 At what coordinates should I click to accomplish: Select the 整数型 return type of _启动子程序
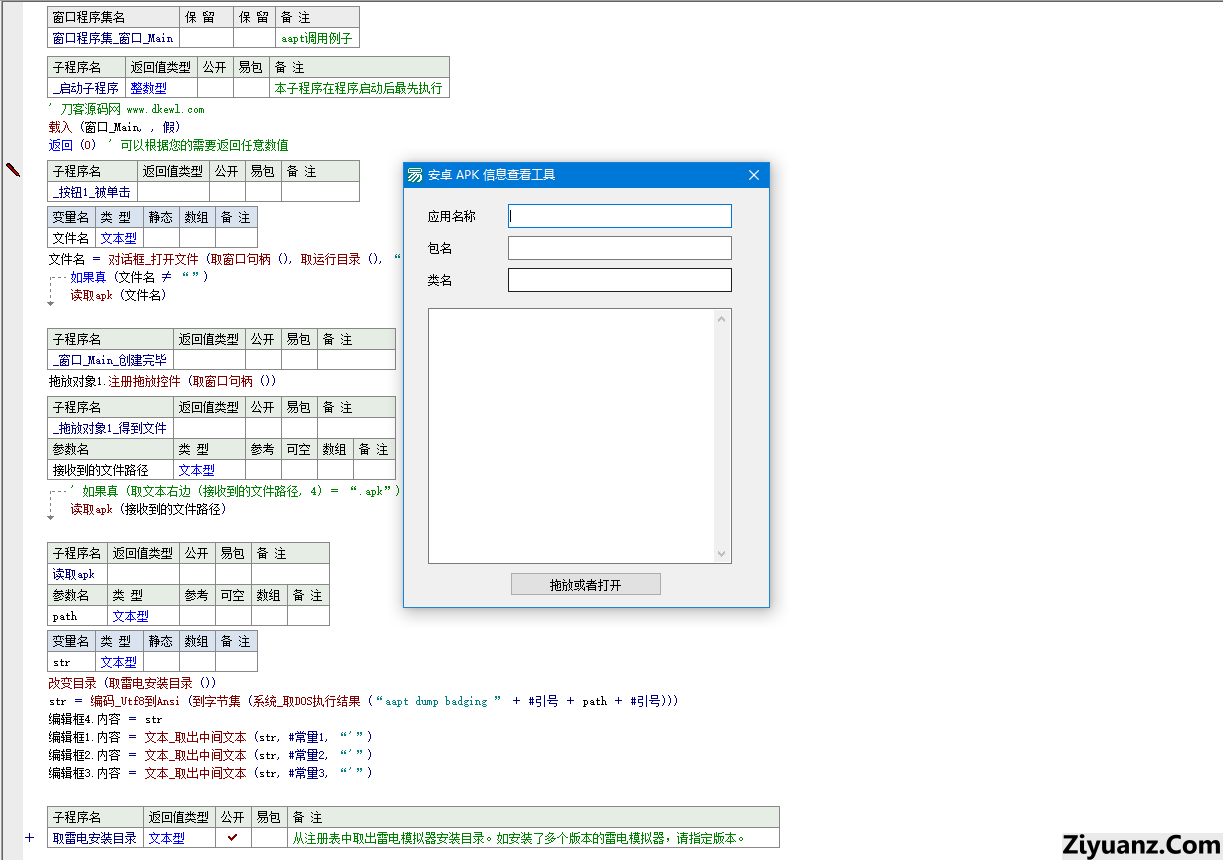coord(148,88)
